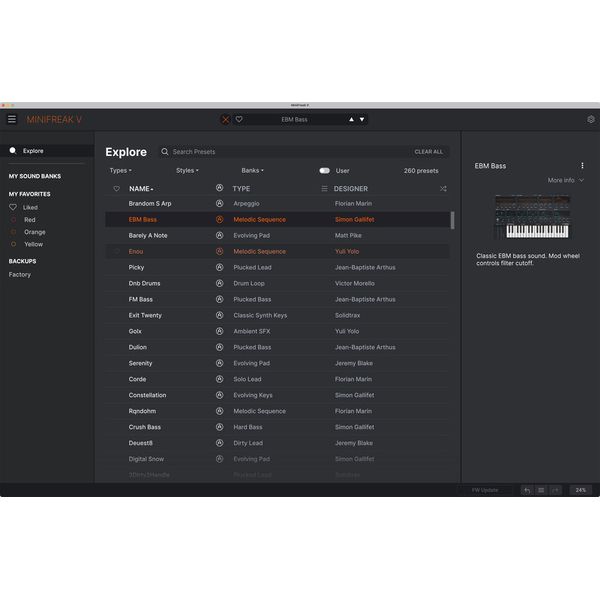600x600 pixels.
Task: Open My Sound Banks in the sidebar
Action: (35, 176)
